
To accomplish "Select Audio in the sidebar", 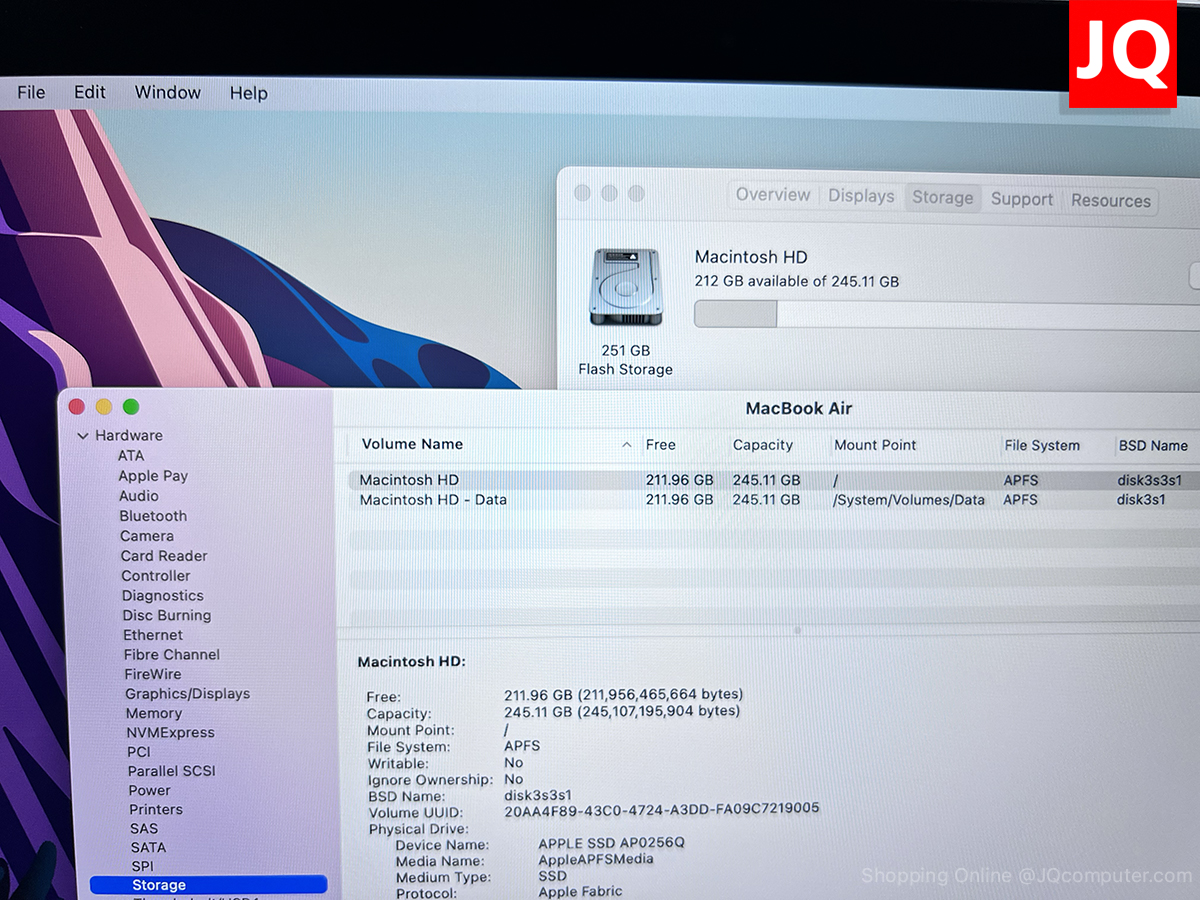I will (x=139, y=496).
